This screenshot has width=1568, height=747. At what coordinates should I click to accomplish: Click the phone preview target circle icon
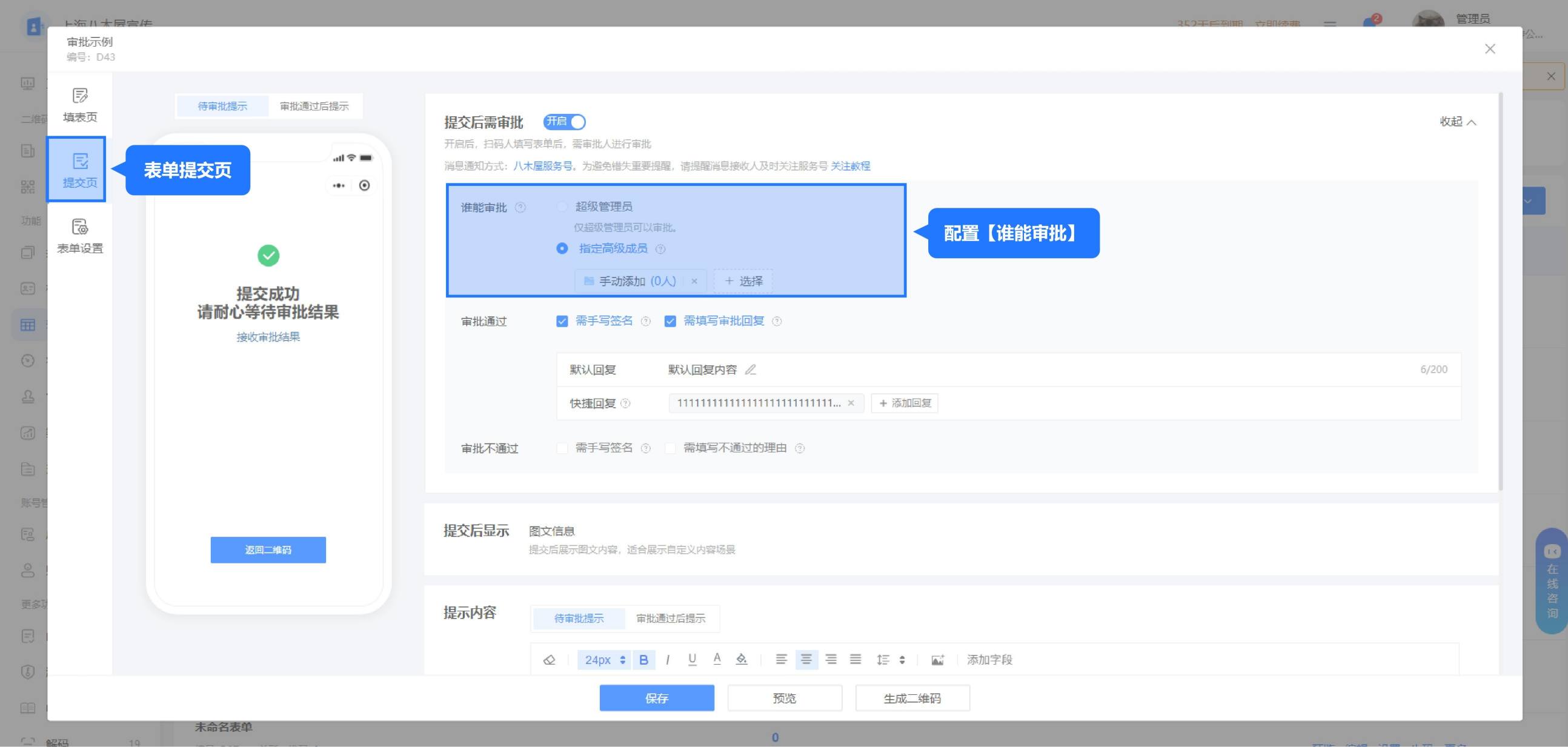click(x=365, y=185)
